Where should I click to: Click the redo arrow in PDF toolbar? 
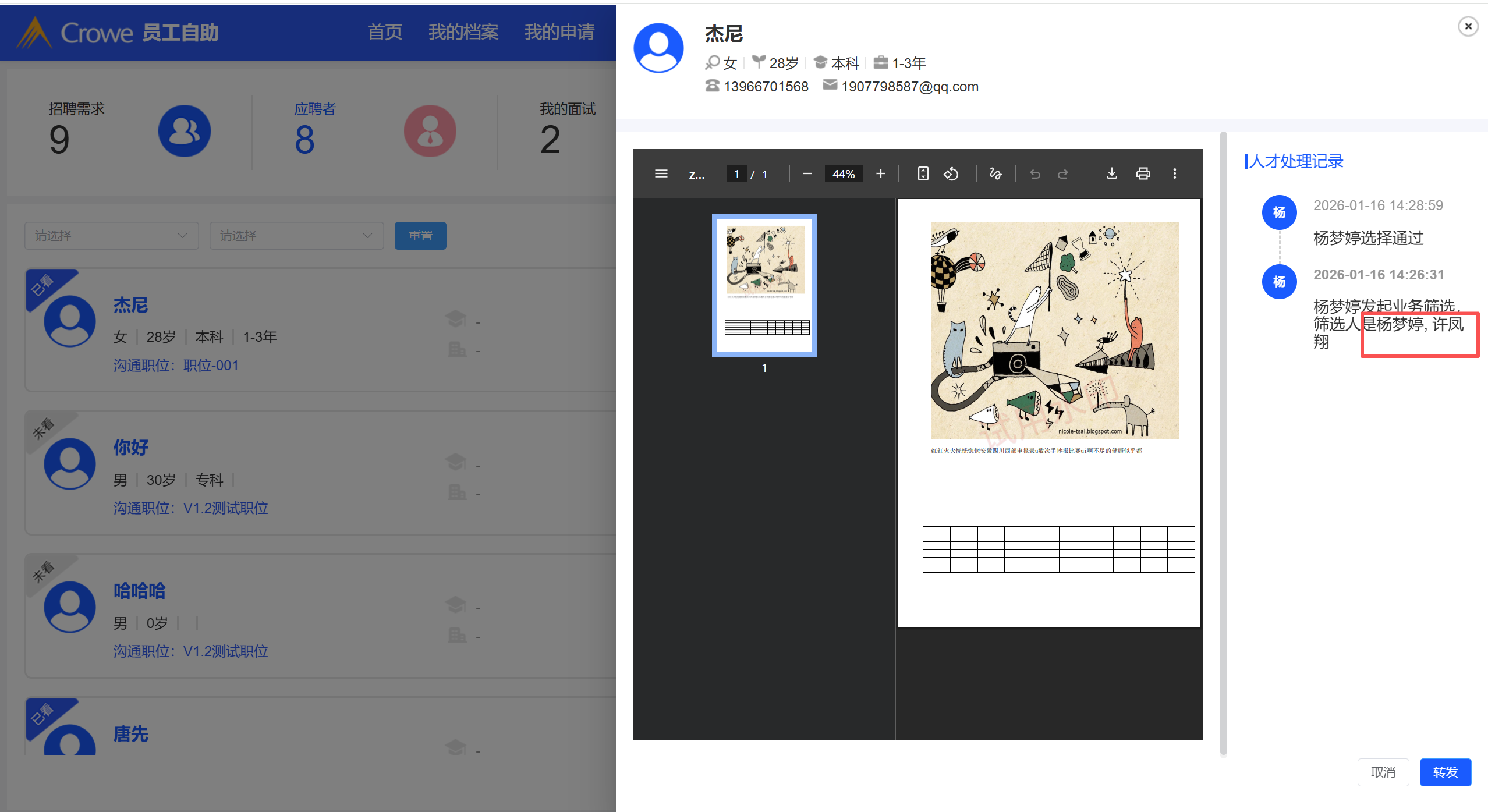click(x=1062, y=173)
